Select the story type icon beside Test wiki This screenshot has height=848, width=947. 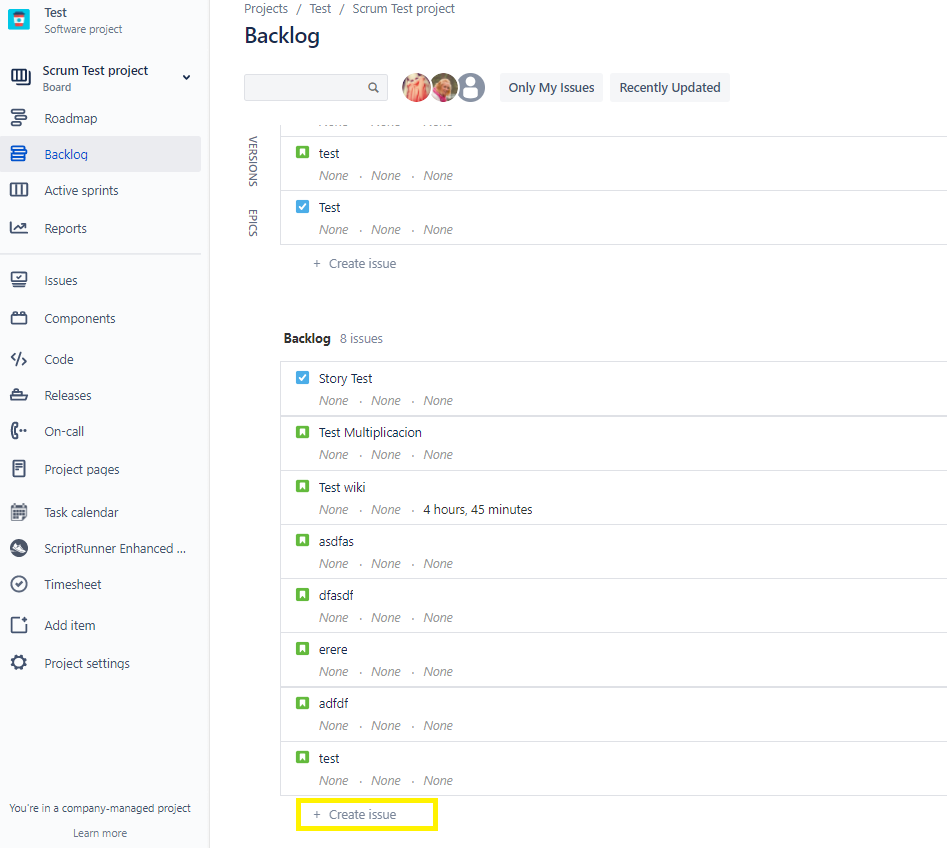click(302, 486)
